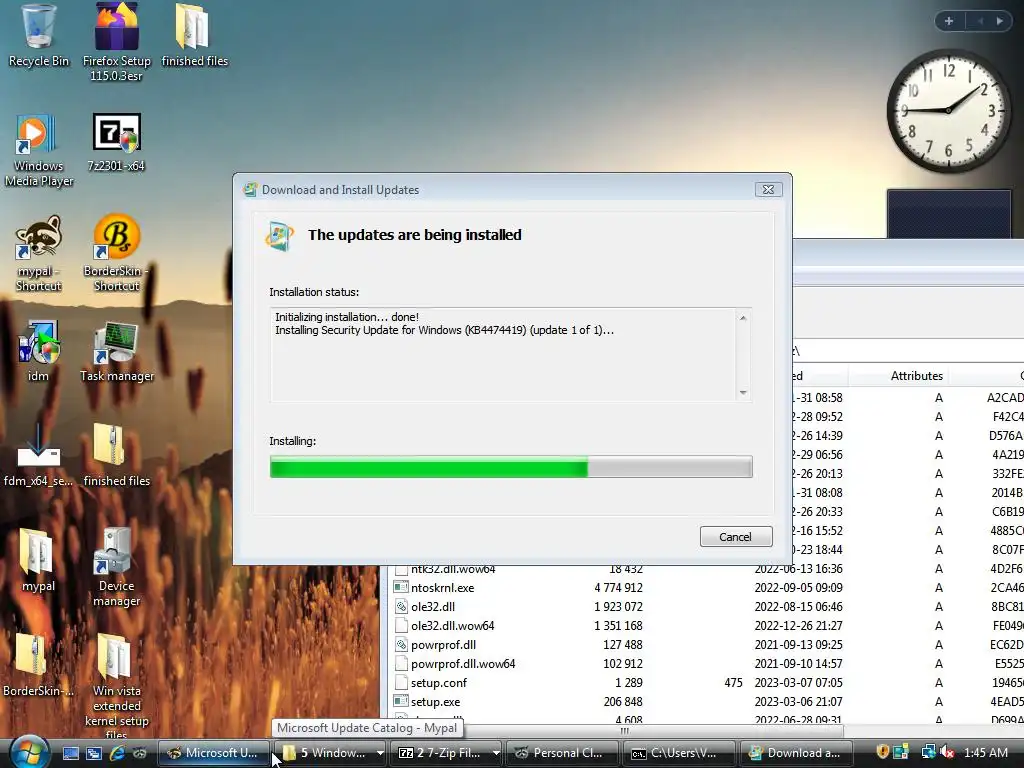Select the mypal zip folder icon
Viewport: 1024px width, 768px height.
38,560
